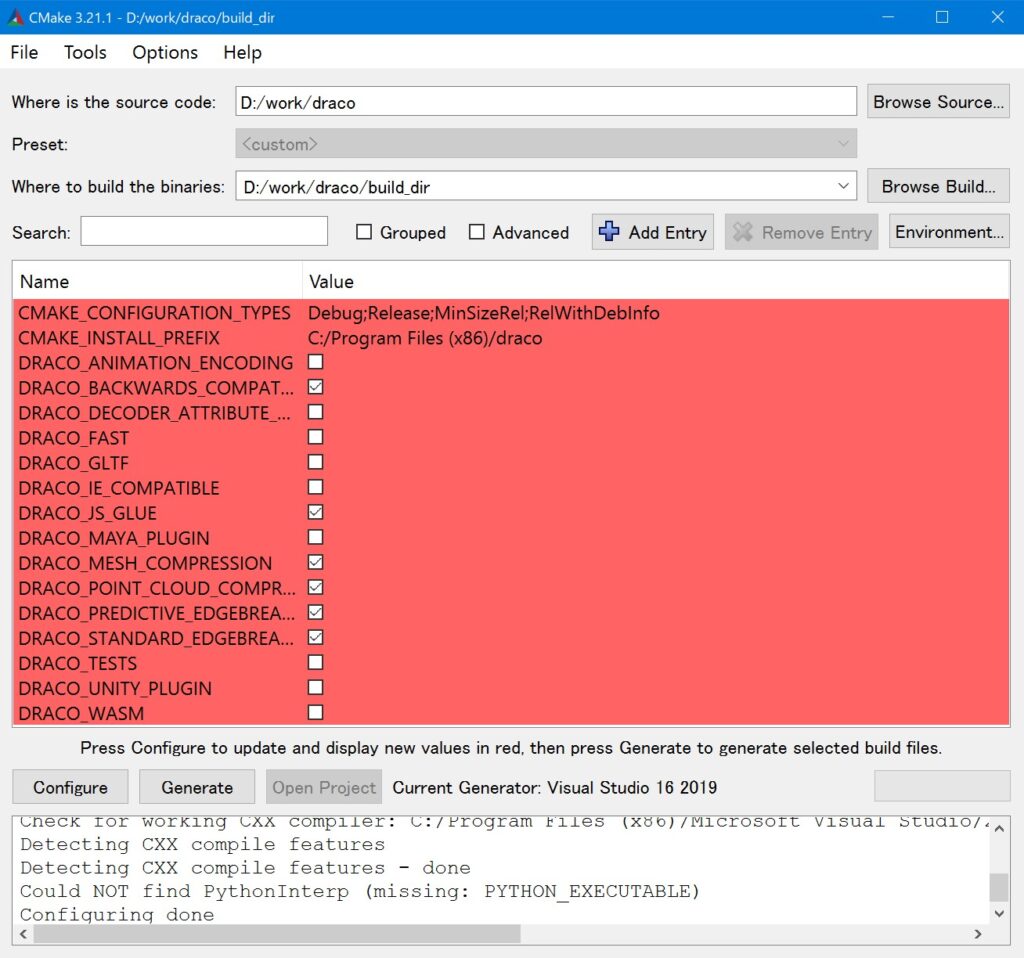Expand the build binaries path dropdown

click(x=843, y=186)
